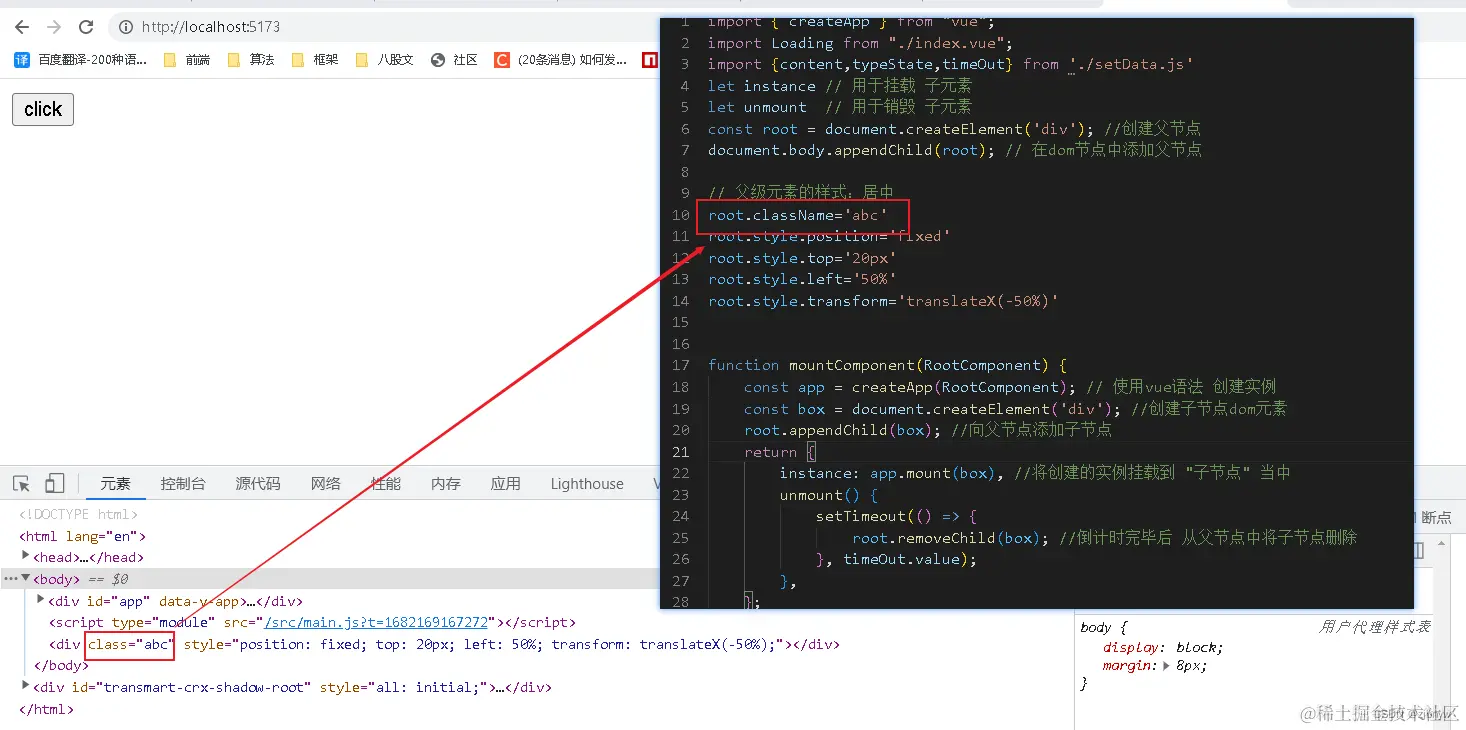Select the closing </html> tag line
Viewport: 1466px width, 730px height.
coord(47,709)
